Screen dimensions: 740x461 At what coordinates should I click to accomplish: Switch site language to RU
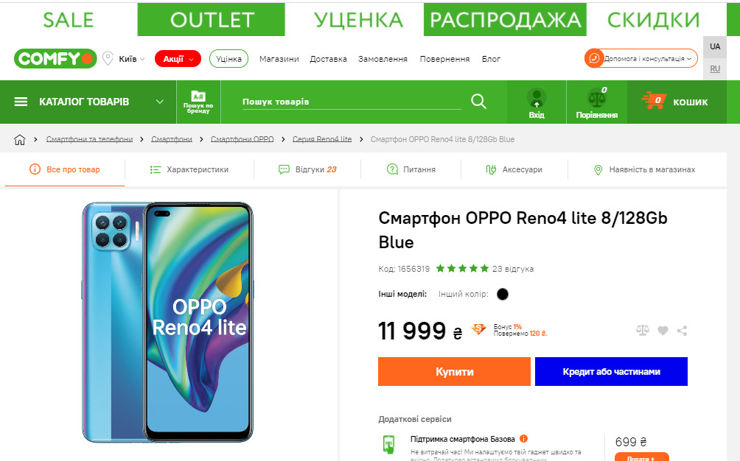click(x=715, y=69)
